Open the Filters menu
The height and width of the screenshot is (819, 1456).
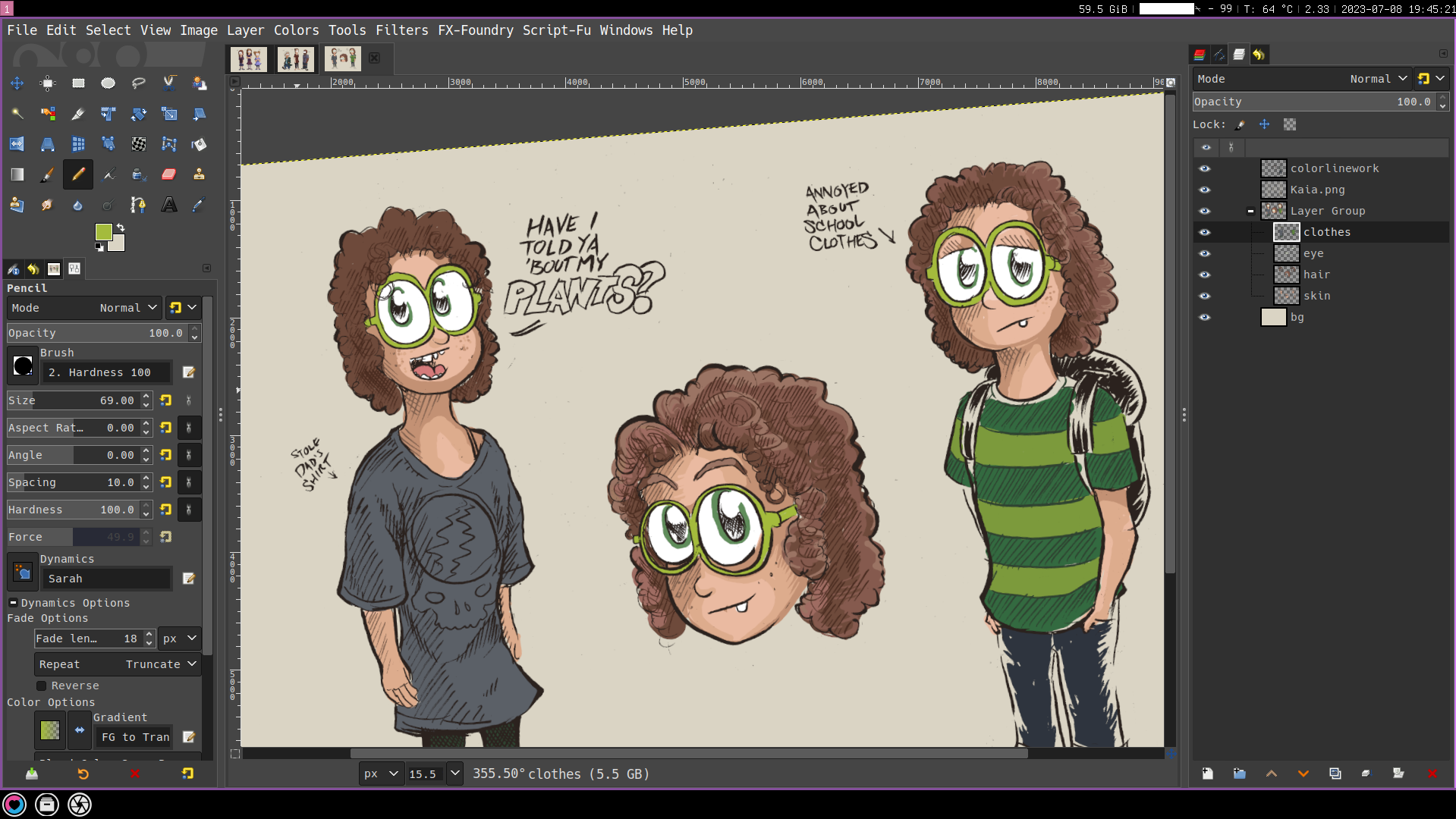(401, 30)
